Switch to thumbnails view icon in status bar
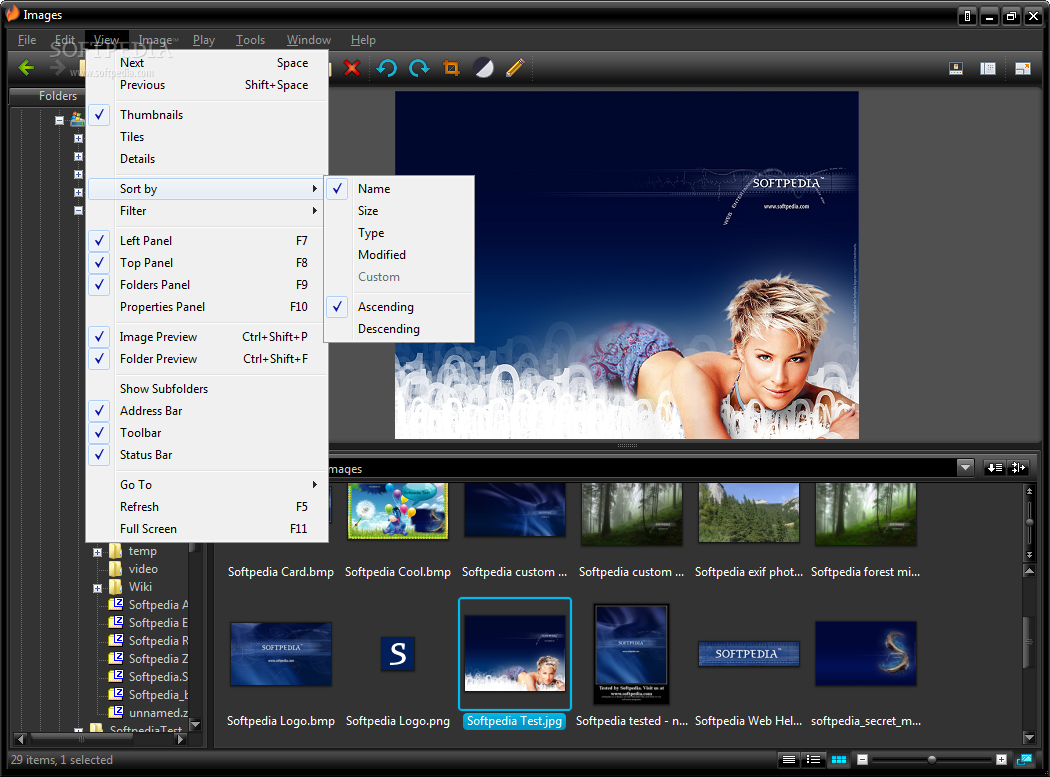The image size is (1050, 777). coord(838,760)
